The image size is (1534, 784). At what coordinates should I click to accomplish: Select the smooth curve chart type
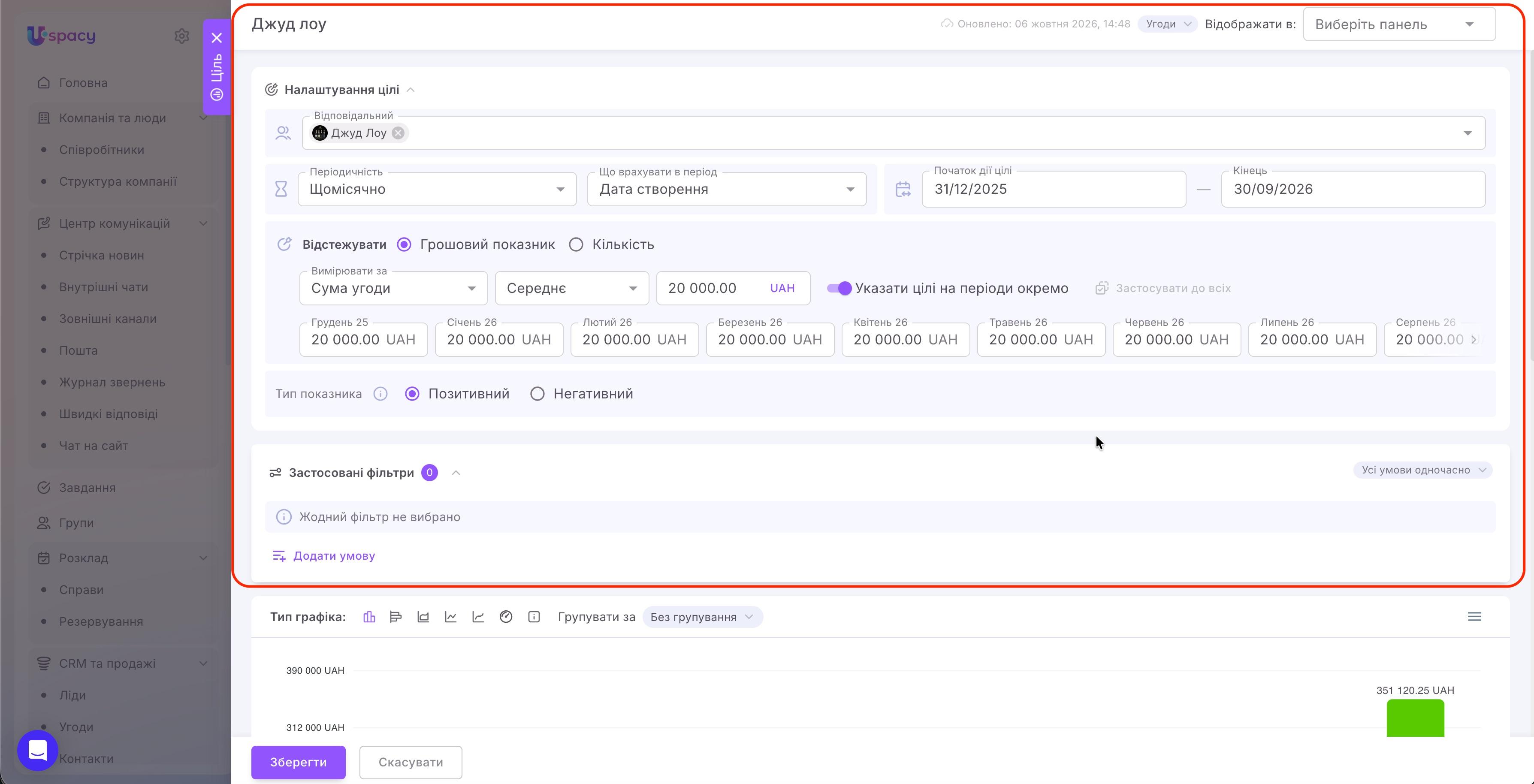478,617
